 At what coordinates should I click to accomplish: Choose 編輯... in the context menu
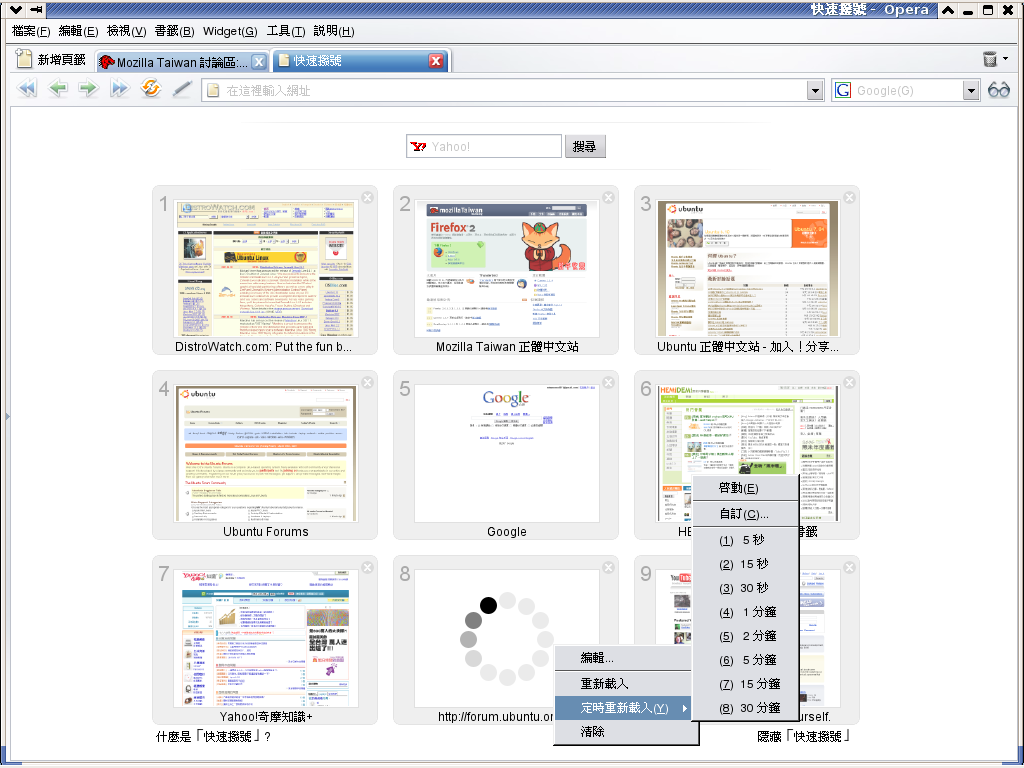pyautogui.click(x=622, y=658)
